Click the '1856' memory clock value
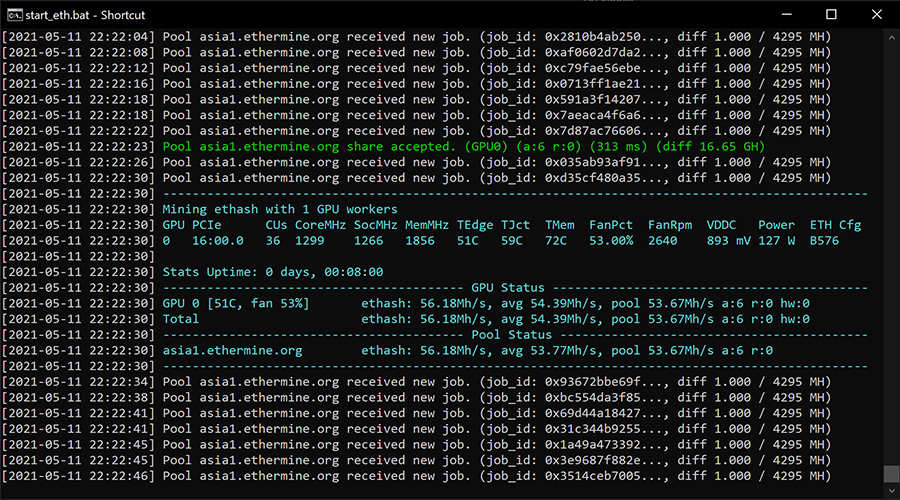The width and height of the screenshot is (900, 500). tap(420, 241)
